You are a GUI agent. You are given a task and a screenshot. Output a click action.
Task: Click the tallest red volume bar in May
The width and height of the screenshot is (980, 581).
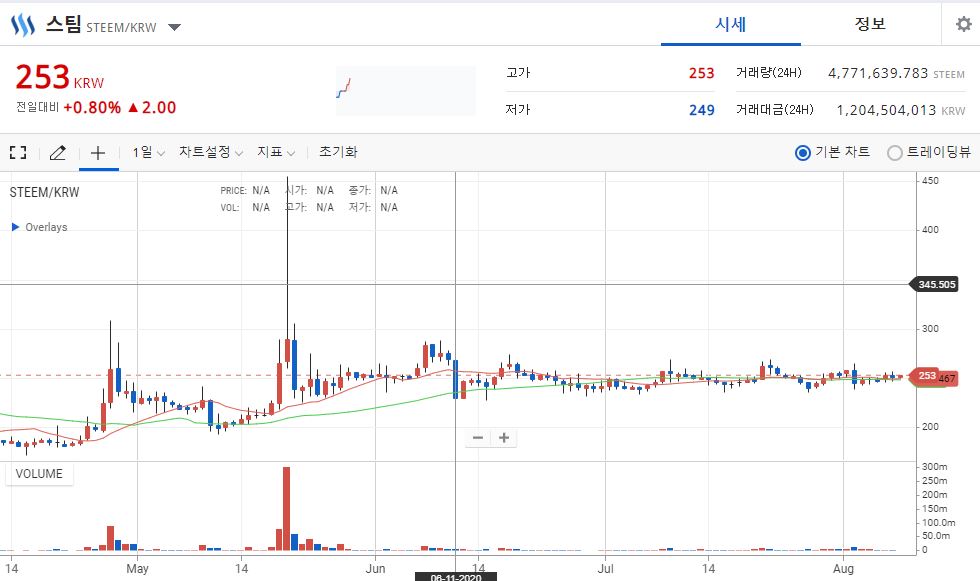[286, 509]
